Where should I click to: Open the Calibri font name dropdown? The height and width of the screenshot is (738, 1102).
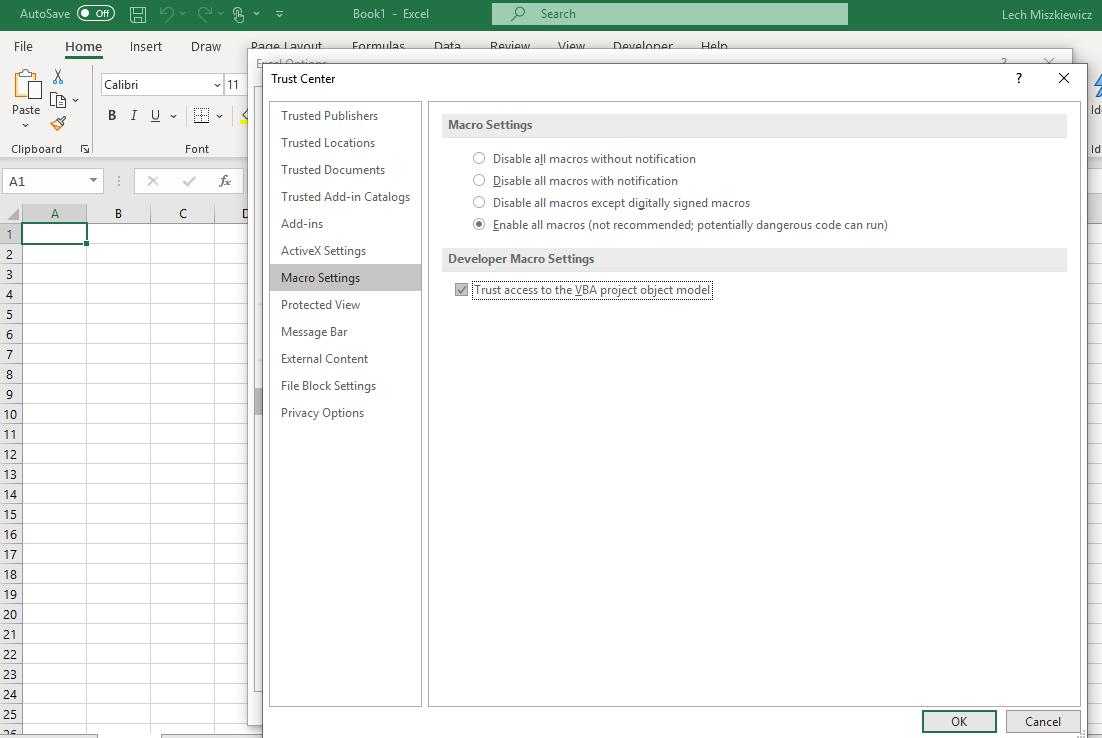(x=217, y=85)
